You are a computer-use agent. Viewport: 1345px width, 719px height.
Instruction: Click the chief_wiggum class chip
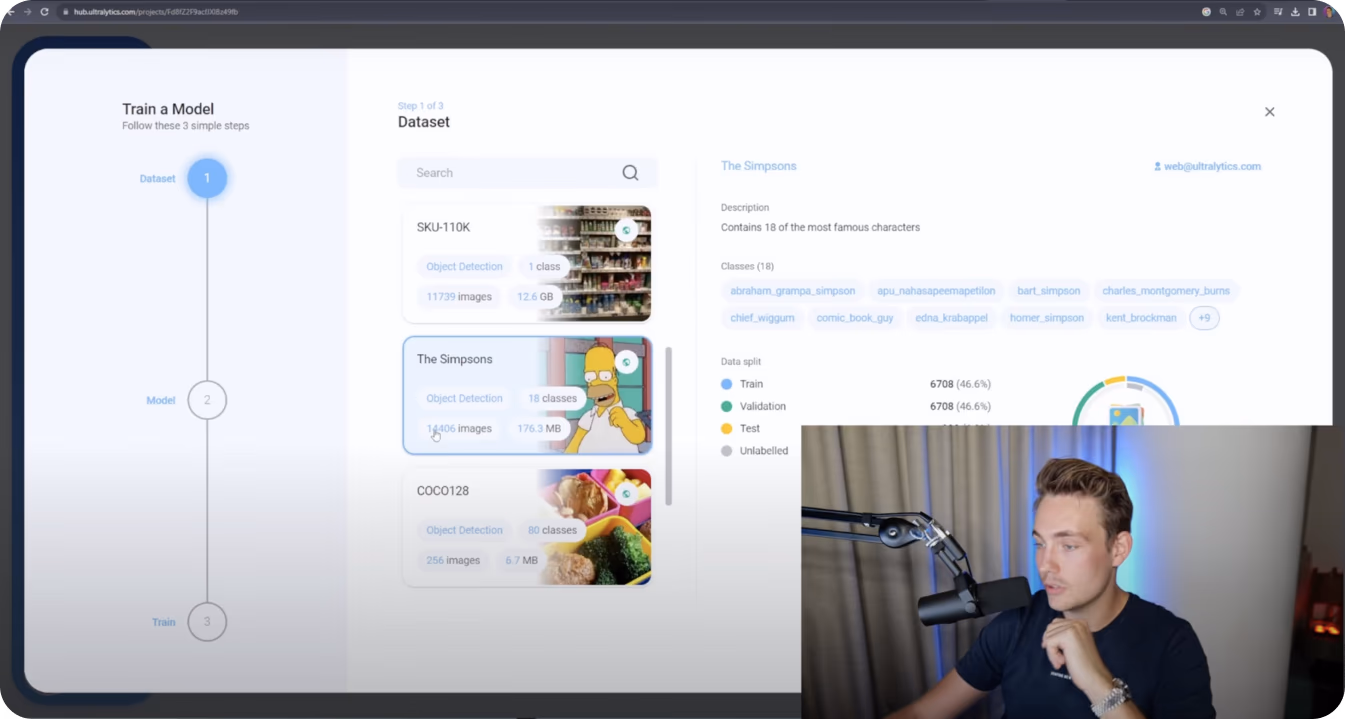click(762, 318)
